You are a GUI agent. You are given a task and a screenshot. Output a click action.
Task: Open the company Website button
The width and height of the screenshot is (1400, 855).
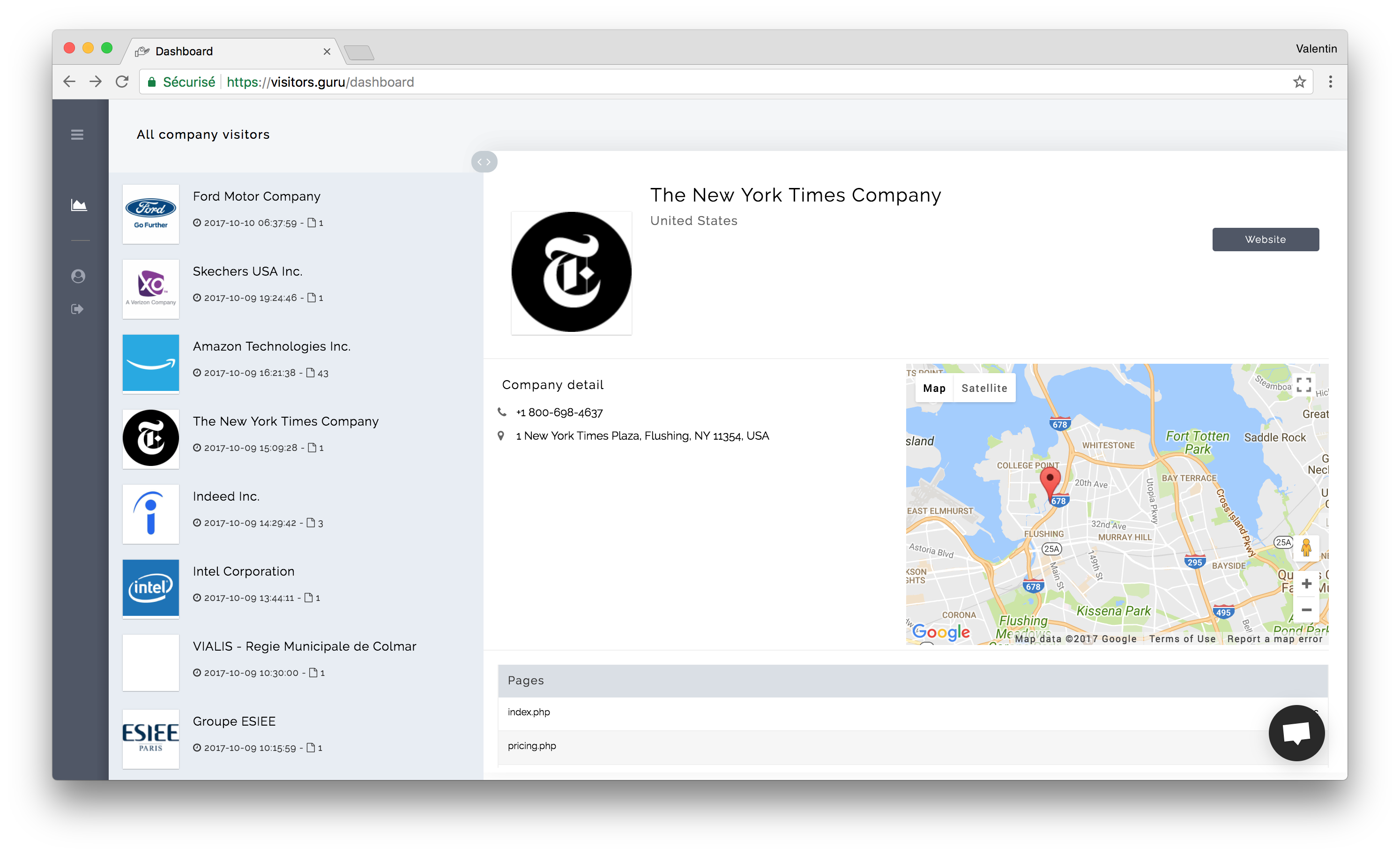coord(1266,240)
